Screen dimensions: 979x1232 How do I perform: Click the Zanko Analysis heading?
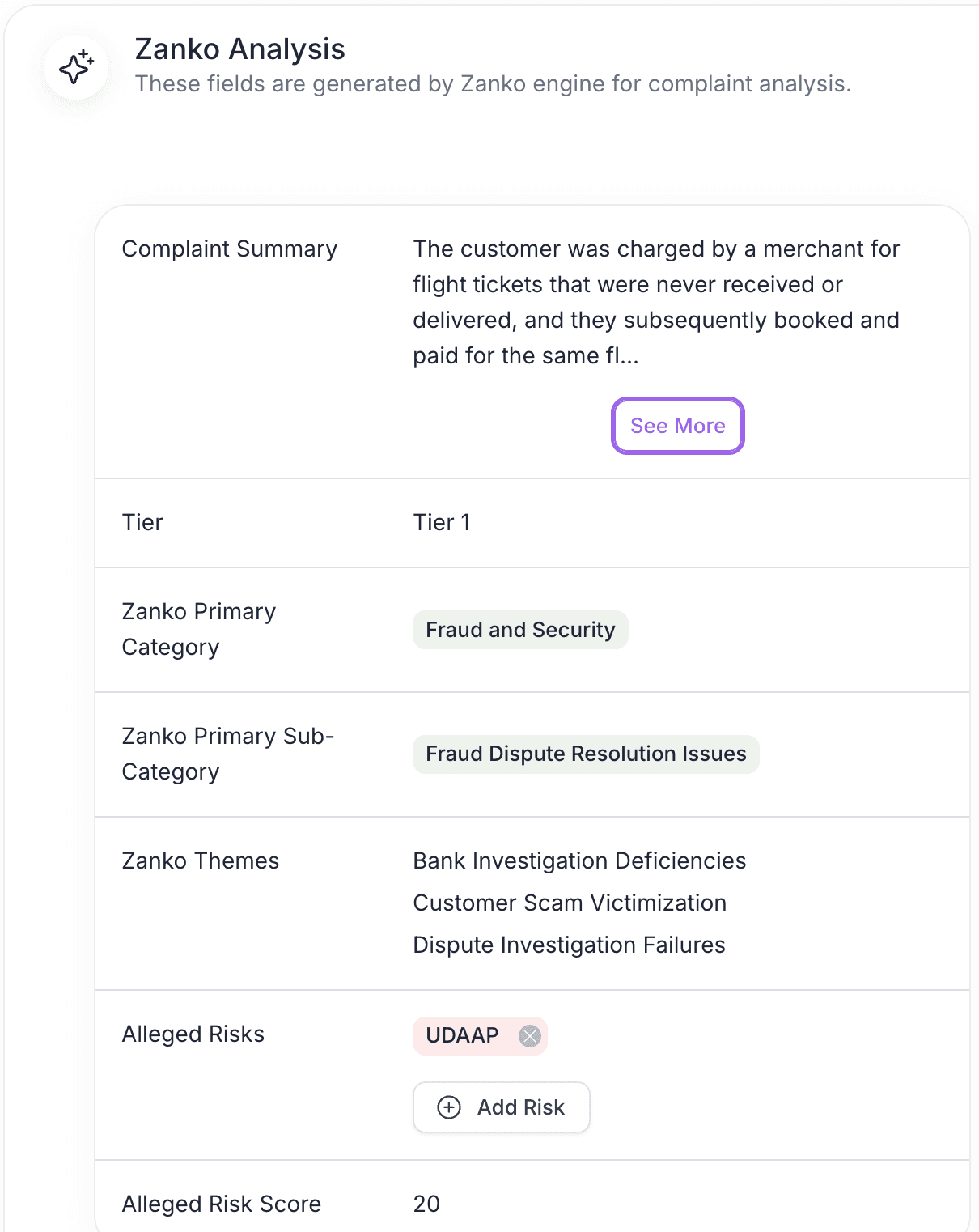coord(240,49)
